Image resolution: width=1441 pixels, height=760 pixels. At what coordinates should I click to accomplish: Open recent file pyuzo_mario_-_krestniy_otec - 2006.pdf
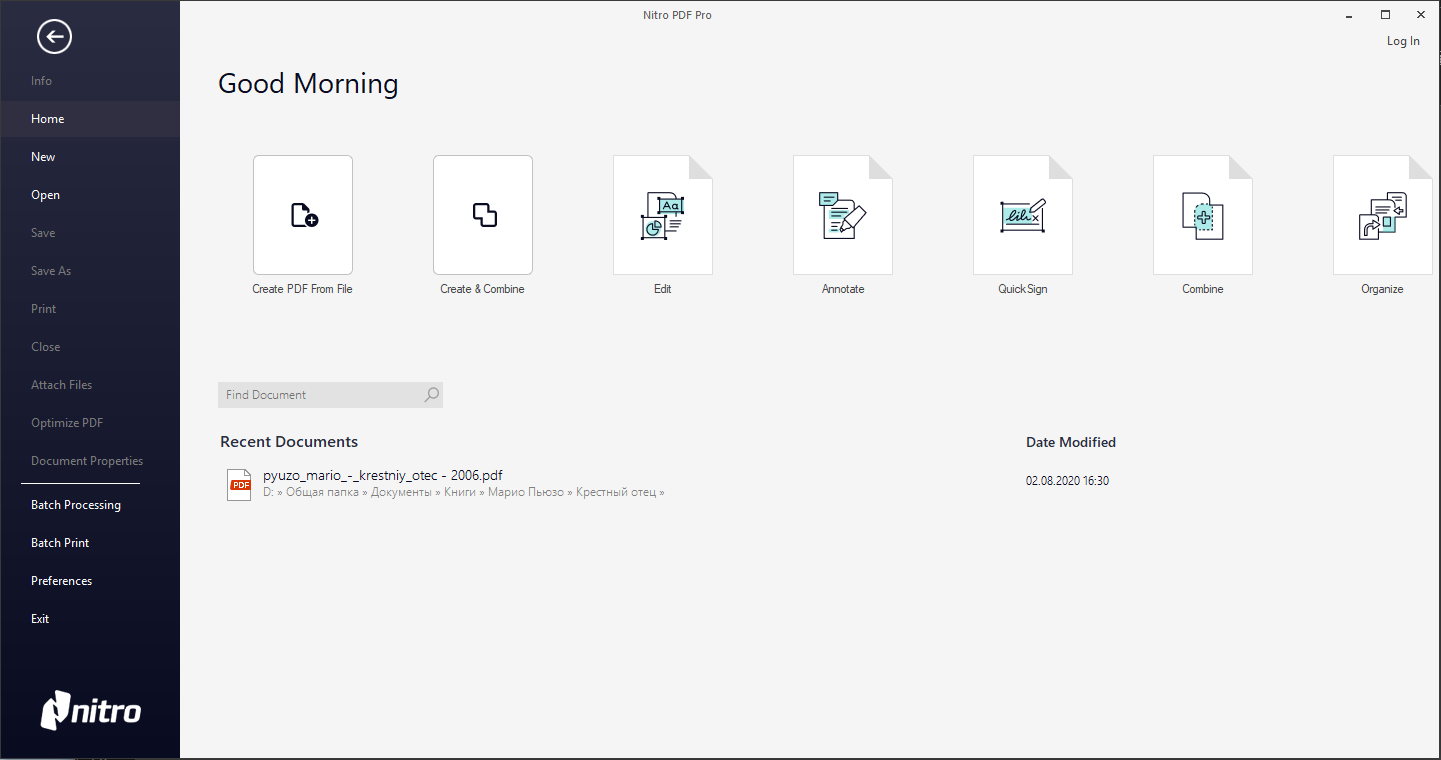pos(382,476)
